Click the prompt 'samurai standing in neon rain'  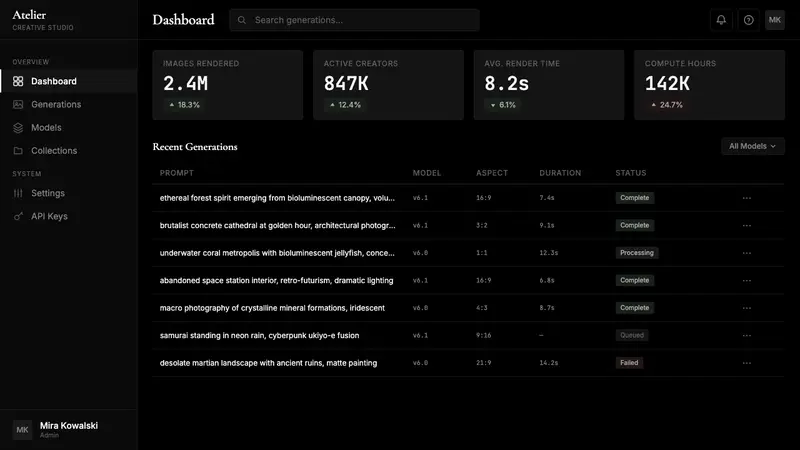[259, 336]
